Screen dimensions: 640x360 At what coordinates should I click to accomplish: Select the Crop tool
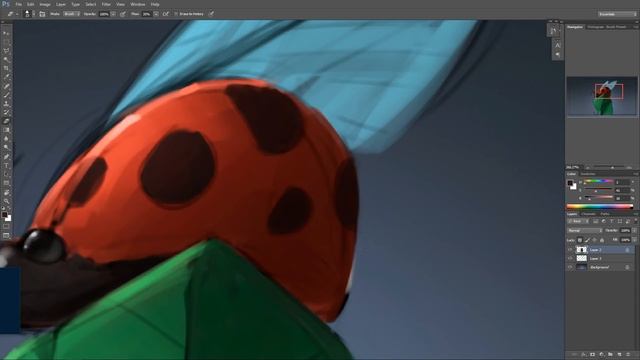click(6, 68)
